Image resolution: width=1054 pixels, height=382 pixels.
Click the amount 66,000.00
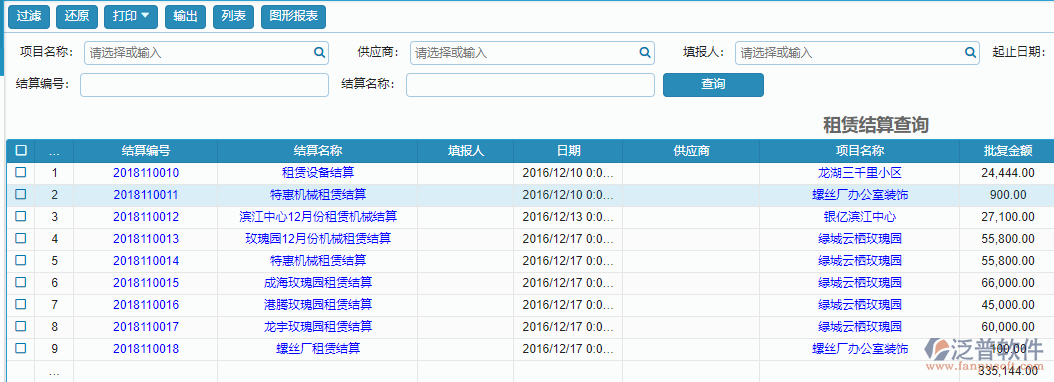click(x=1008, y=282)
